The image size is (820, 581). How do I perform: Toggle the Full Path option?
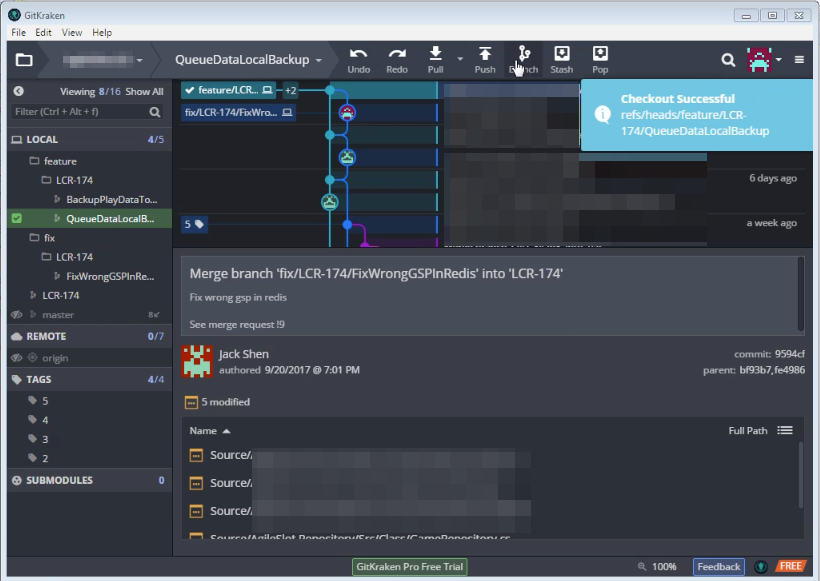click(x=748, y=431)
